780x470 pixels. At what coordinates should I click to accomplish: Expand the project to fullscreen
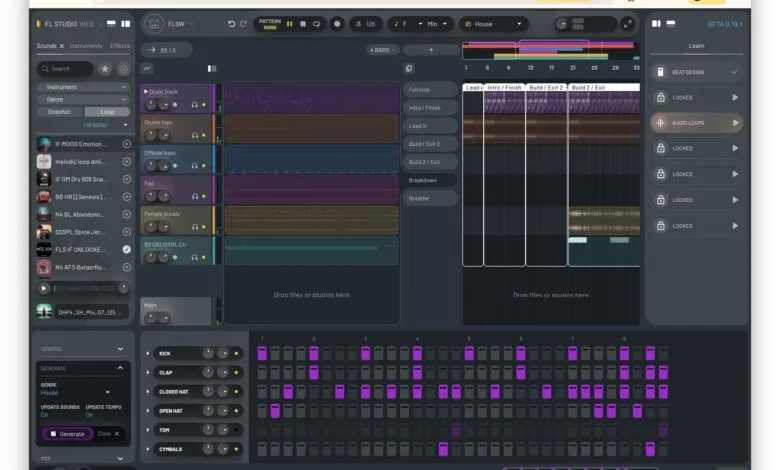point(628,24)
